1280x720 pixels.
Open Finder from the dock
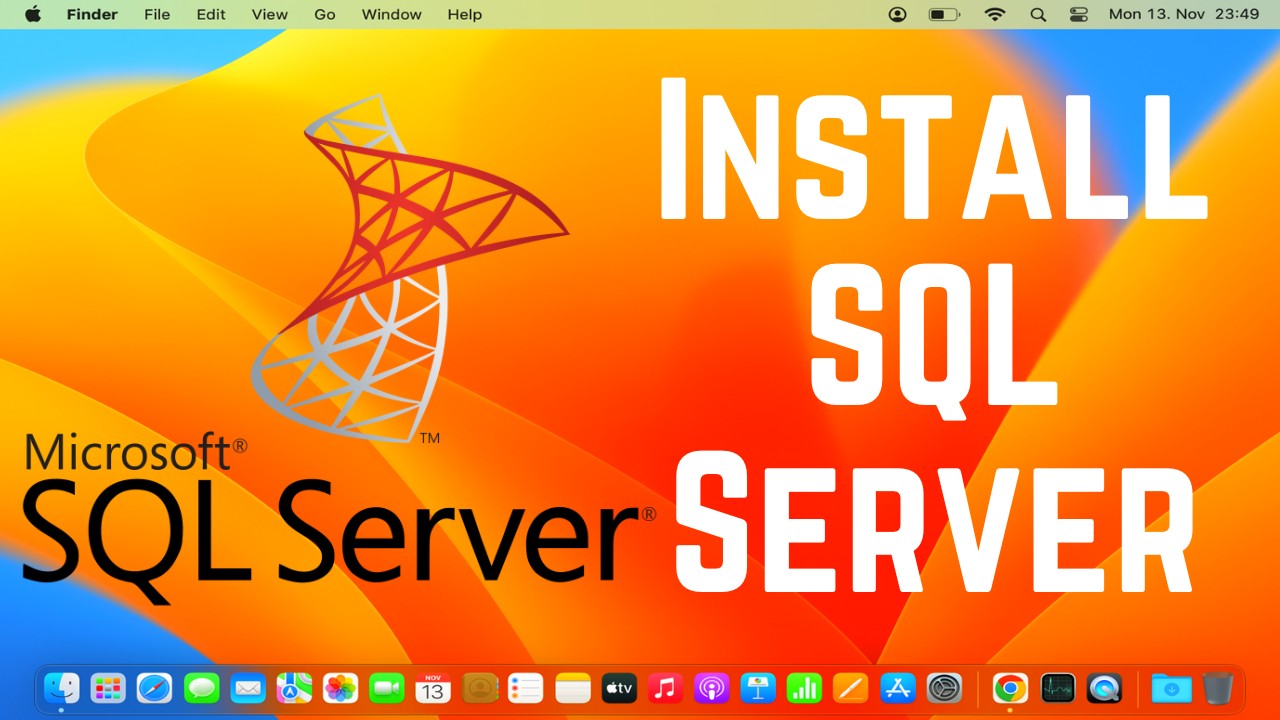[x=62, y=688]
